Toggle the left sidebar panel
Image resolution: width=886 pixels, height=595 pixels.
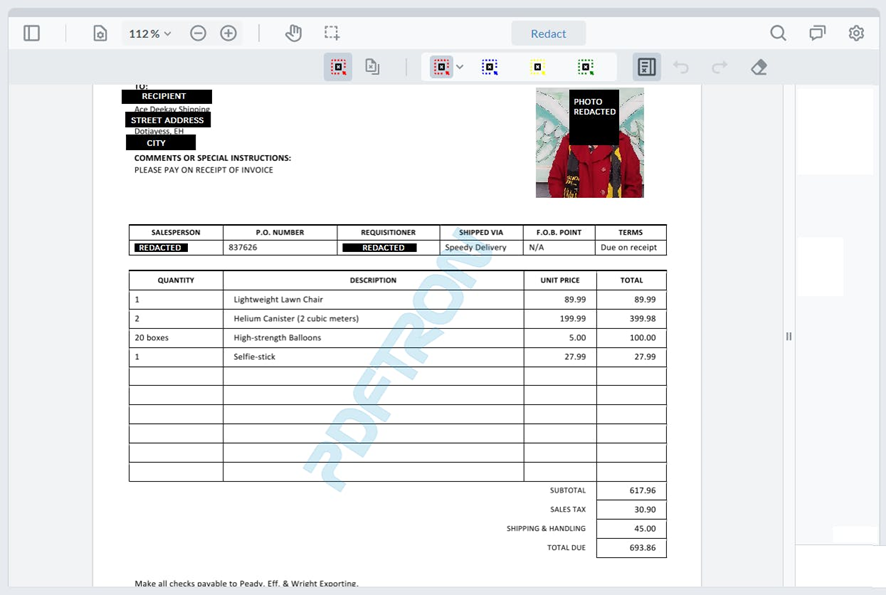click(x=32, y=33)
